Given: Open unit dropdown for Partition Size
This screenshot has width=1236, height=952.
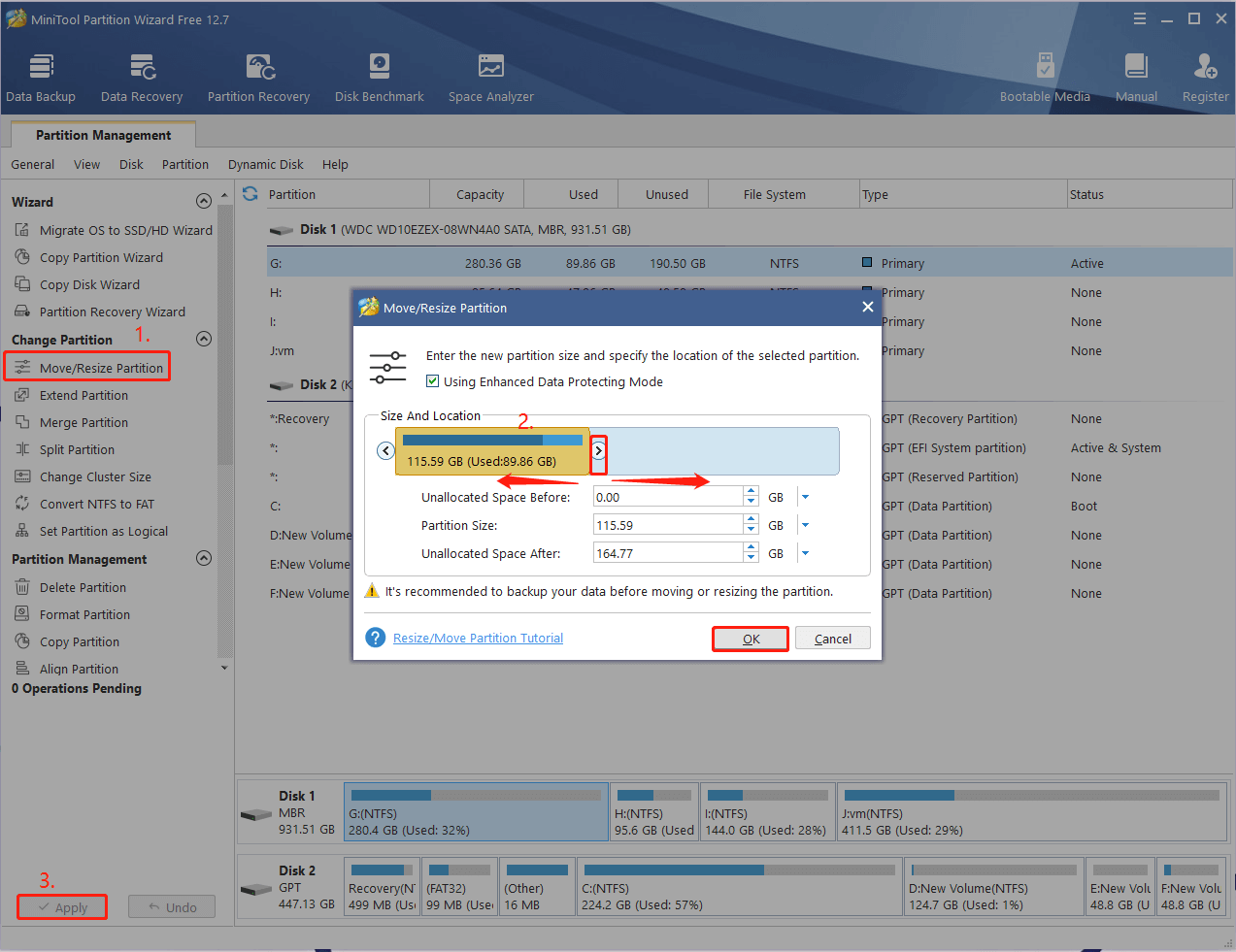Looking at the screenshot, I should click(x=805, y=525).
